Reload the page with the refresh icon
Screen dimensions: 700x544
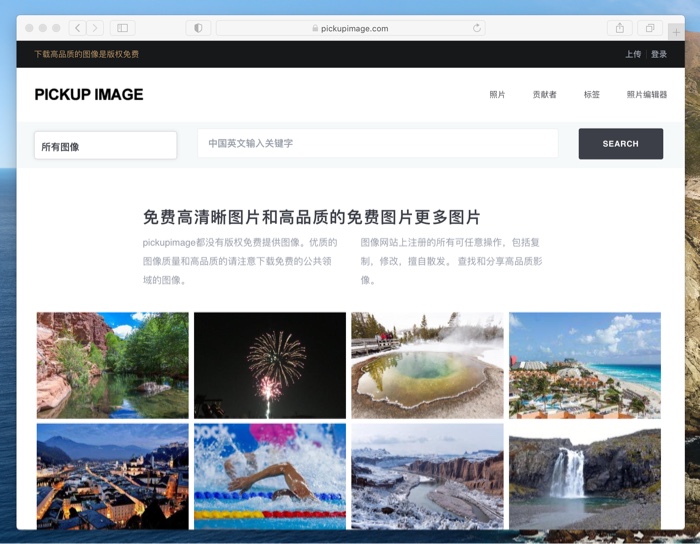point(477,28)
